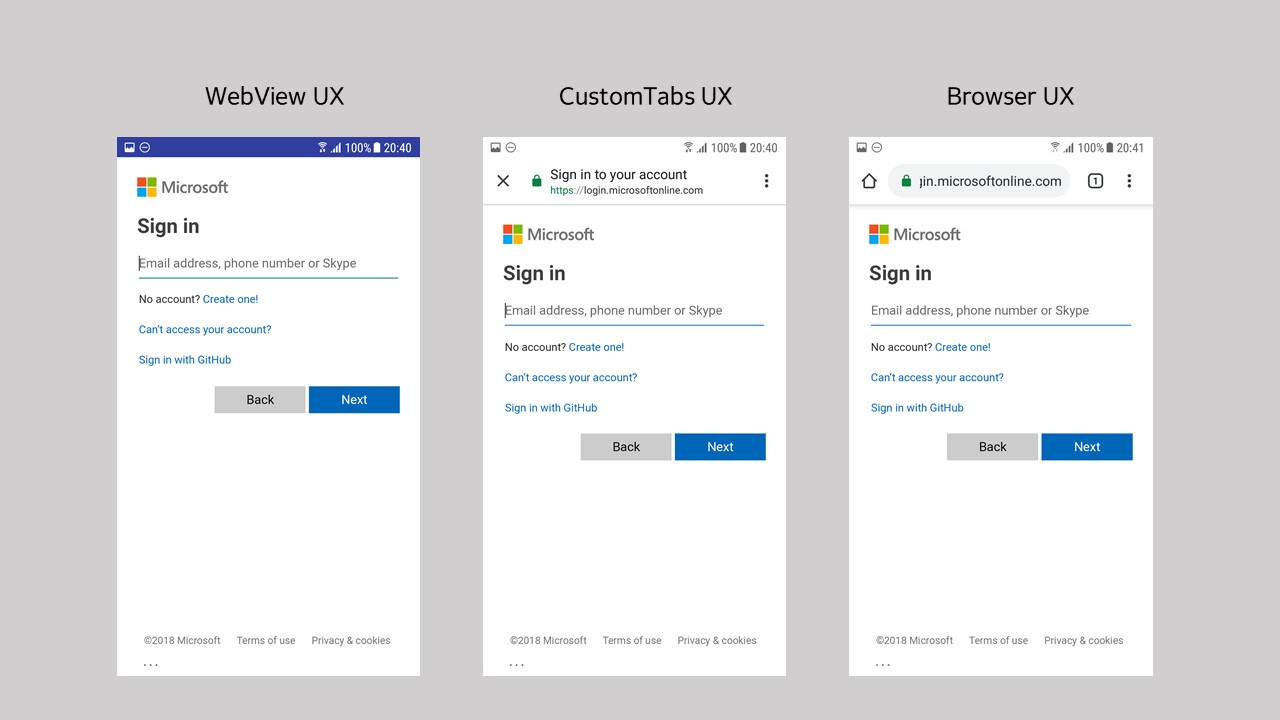Tap the Browser UX home icon
Image resolution: width=1280 pixels, height=720 pixels.
pyautogui.click(x=869, y=181)
